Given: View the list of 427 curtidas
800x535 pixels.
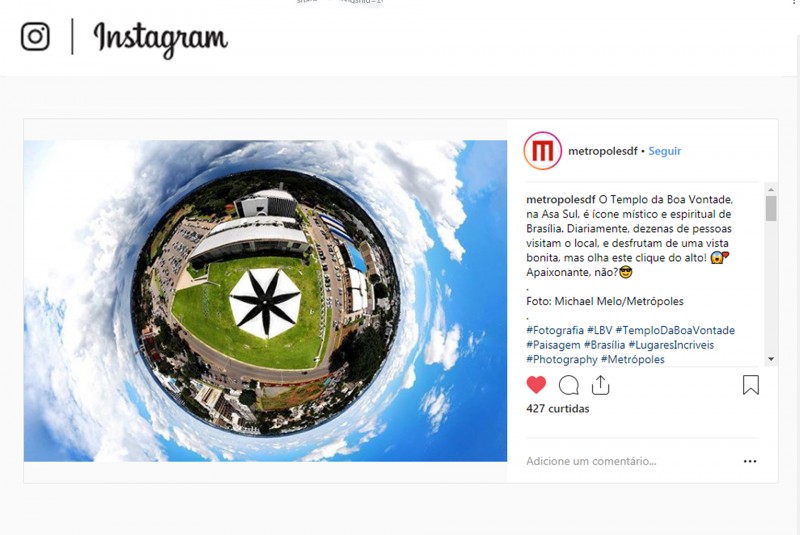Looking at the screenshot, I should tap(558, 409).
